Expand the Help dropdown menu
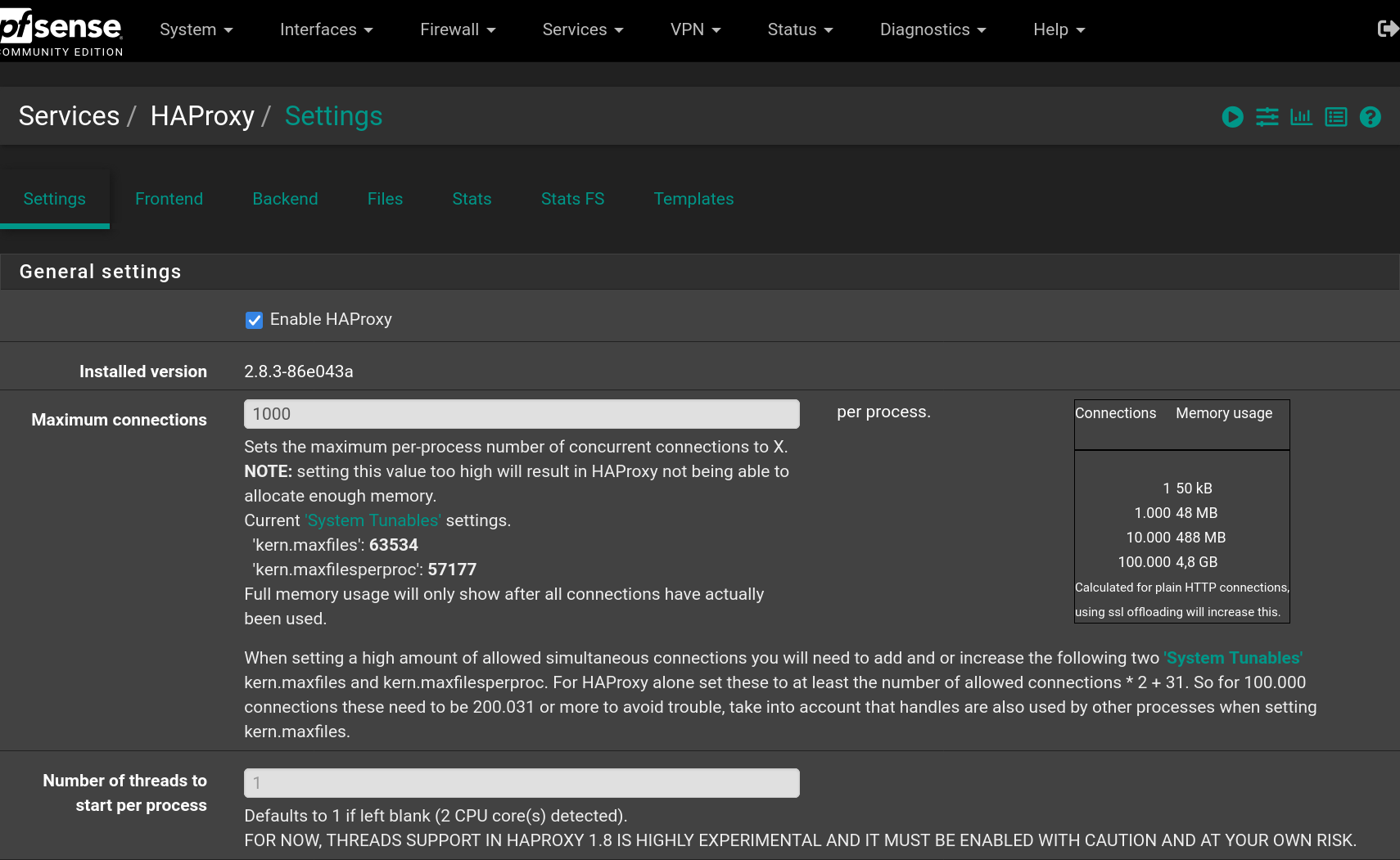The width and height of the screenshot is (1400, 860). point(1059,29)
